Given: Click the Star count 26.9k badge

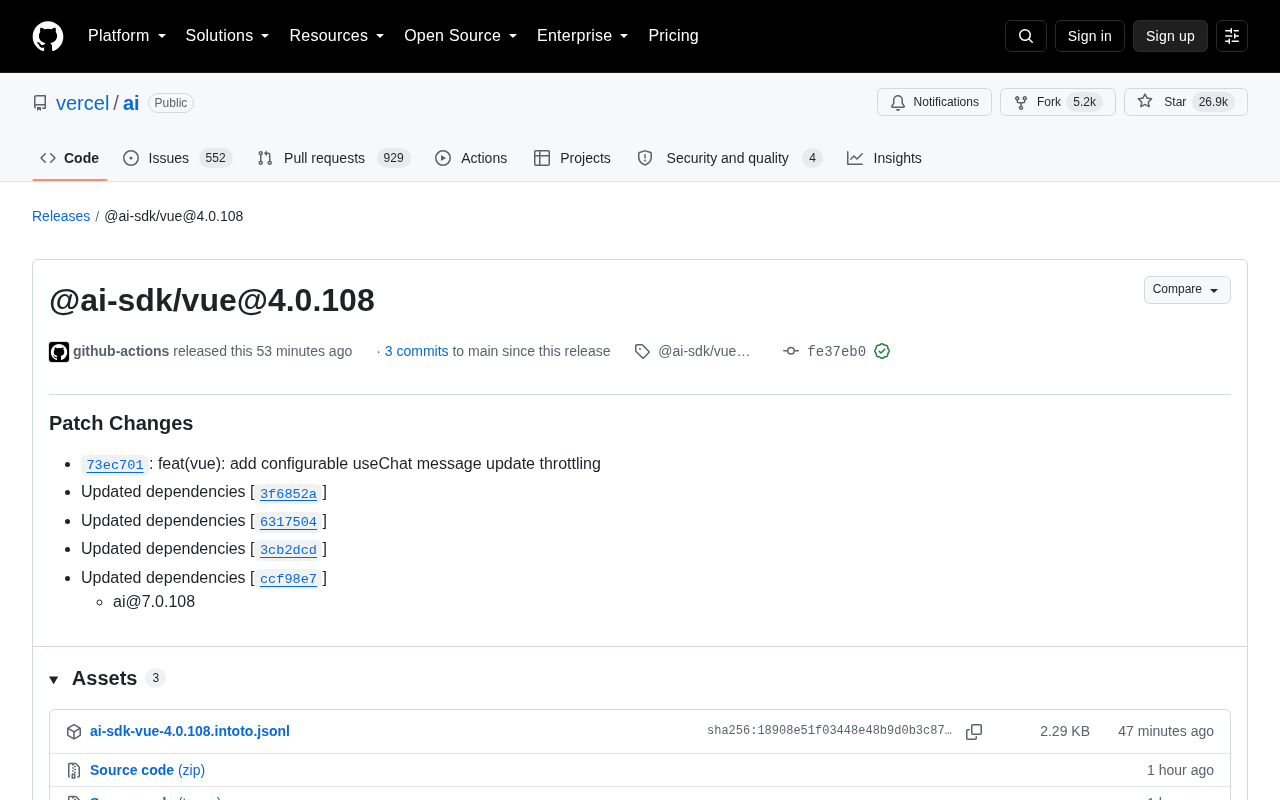Looking at the screenshot, I should pyautogui.click(x=1213, y=102).
